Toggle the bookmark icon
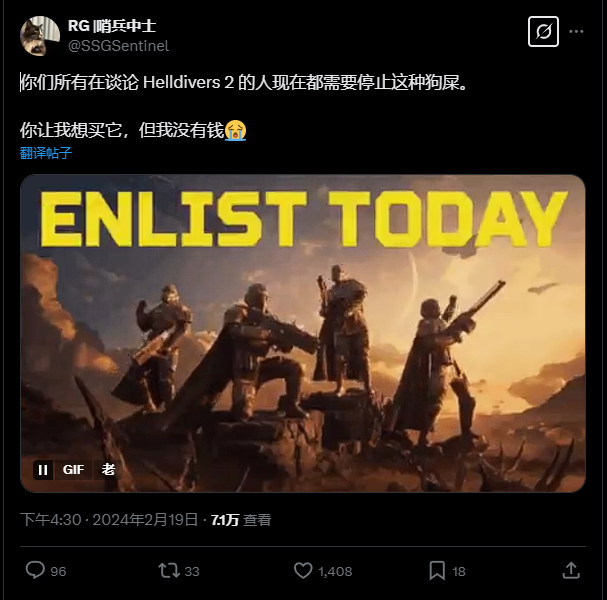The image size is (607, 600). [437, 571]
